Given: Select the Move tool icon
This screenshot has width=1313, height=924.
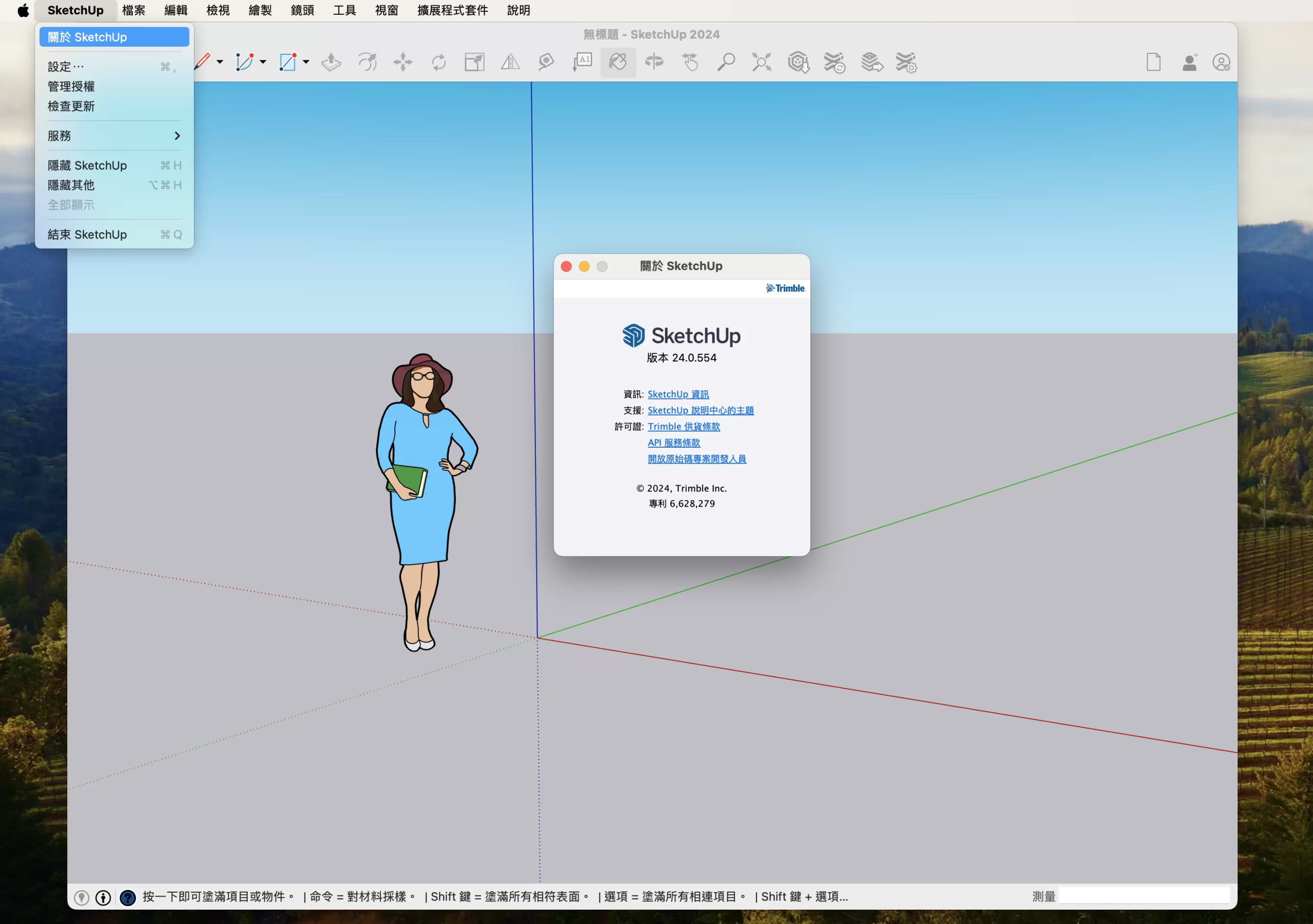Looking at the screenshot, I should (x=403, y=62).
